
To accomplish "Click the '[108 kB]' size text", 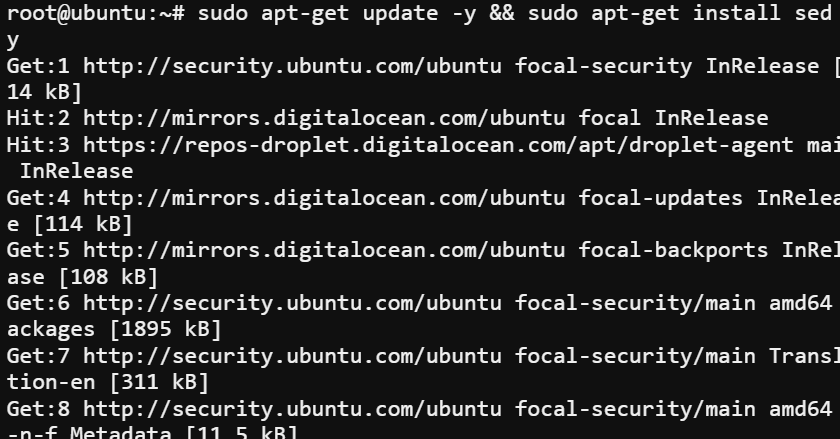I will click(108, 277).
